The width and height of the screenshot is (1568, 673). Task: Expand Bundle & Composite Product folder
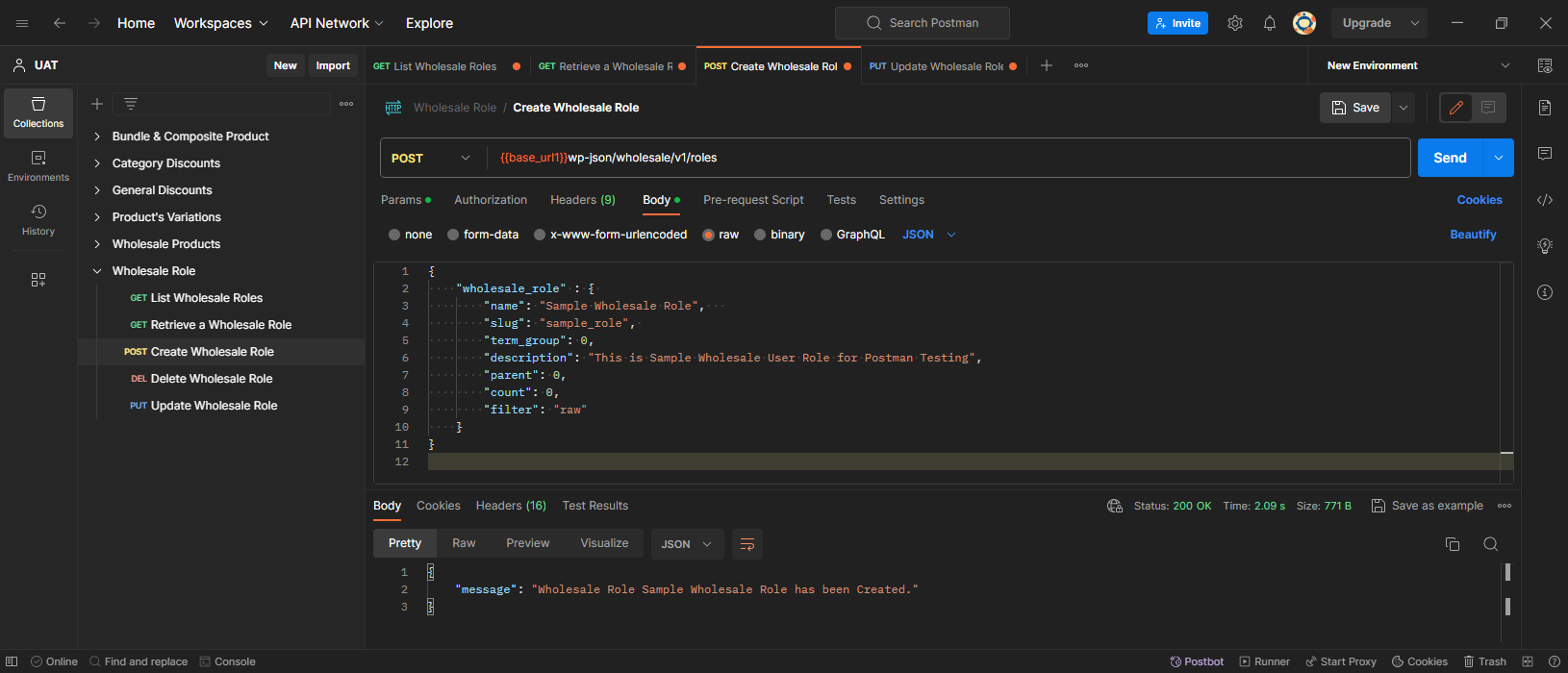(97, 137)
